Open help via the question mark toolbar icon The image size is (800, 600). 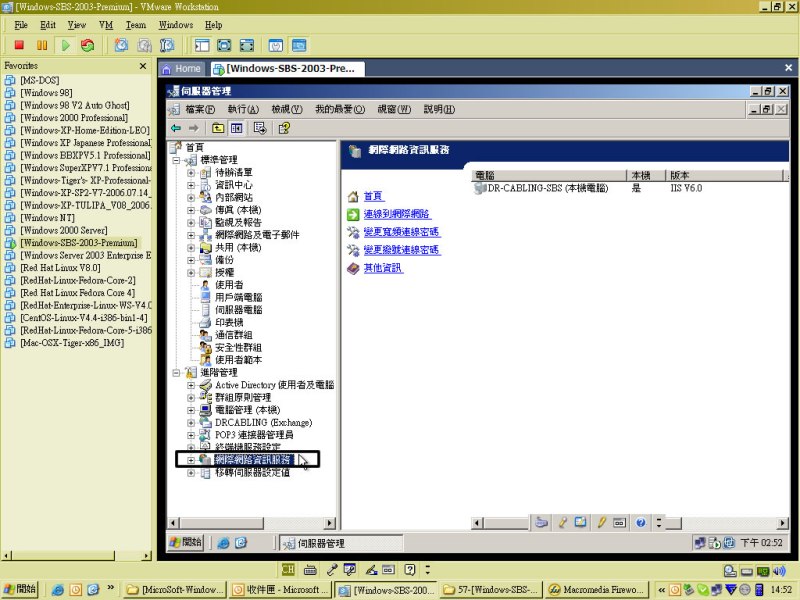tap(284, 128)
